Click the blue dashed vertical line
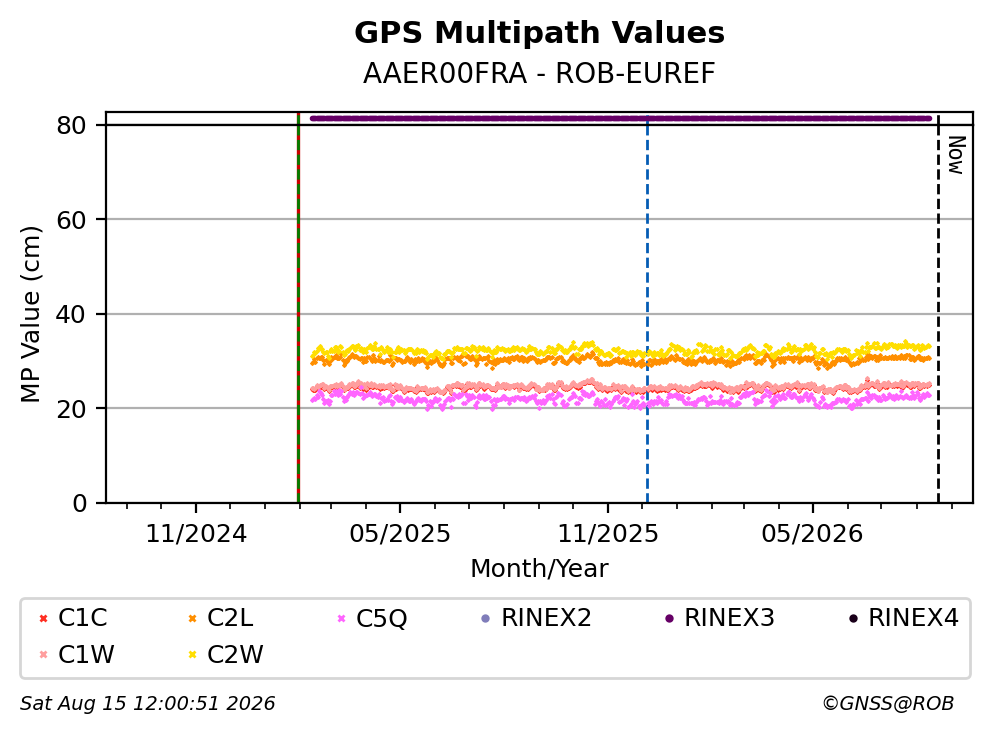The width and height of the screenshot is (992, 734). point(647,310)
